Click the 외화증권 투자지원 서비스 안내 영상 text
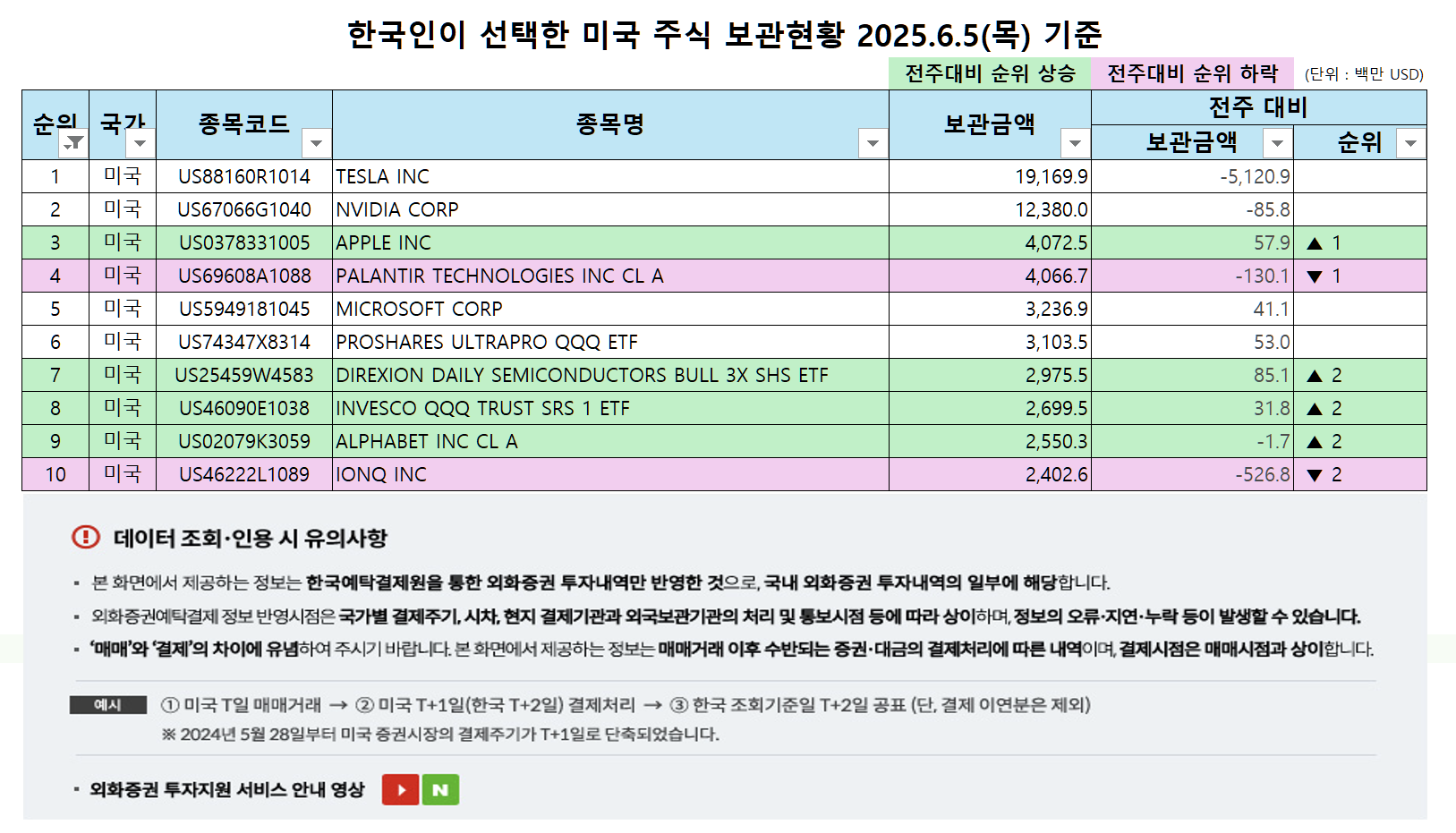The image size is (1456, 833). pos(227,789)
